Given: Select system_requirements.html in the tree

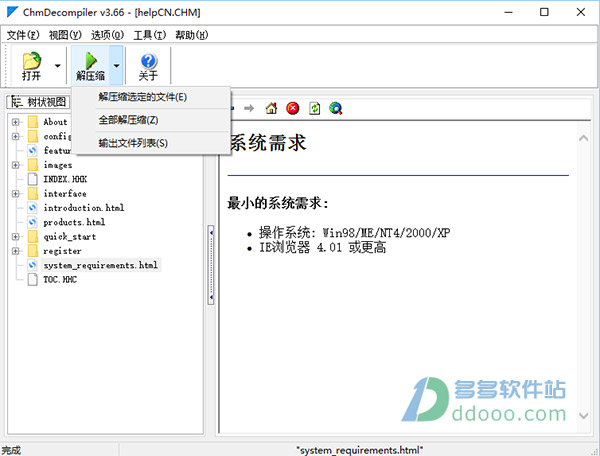Looking at the screenshot, I should [x=101, y=265].
